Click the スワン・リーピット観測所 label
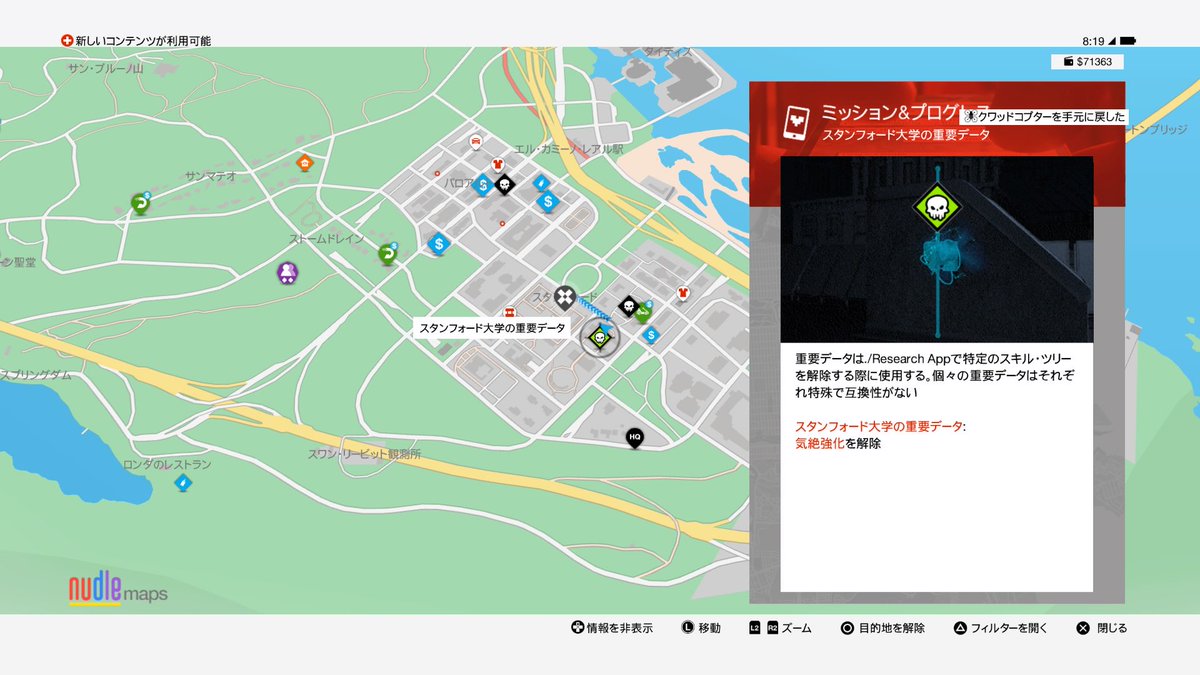Screen dimensions: 1200x675 coord(365,453)
